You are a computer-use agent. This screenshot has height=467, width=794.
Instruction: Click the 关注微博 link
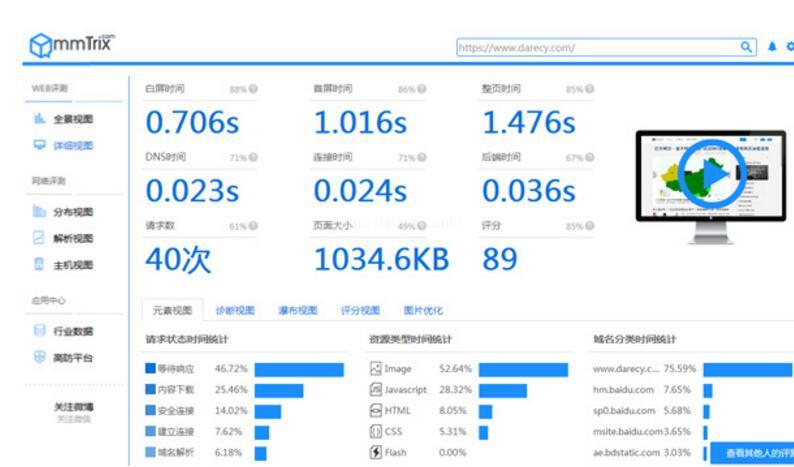[72, 407]
